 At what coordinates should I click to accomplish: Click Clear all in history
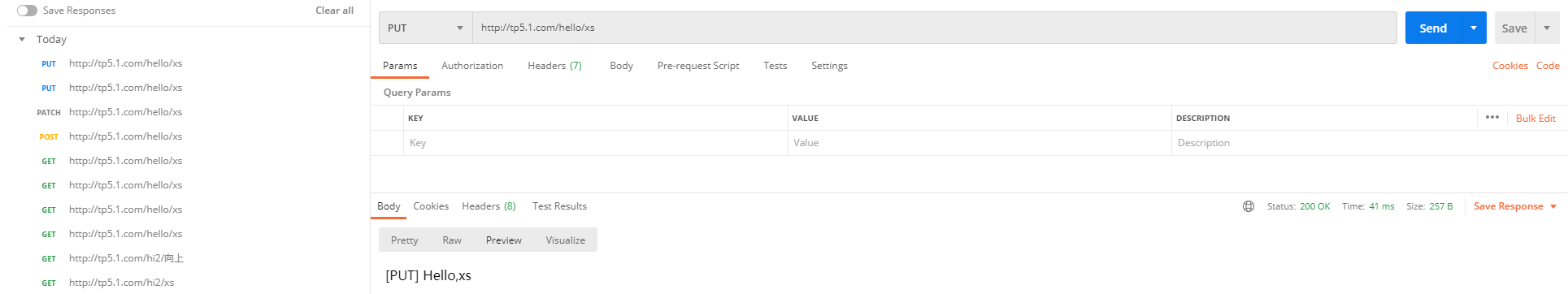[334, 11]
